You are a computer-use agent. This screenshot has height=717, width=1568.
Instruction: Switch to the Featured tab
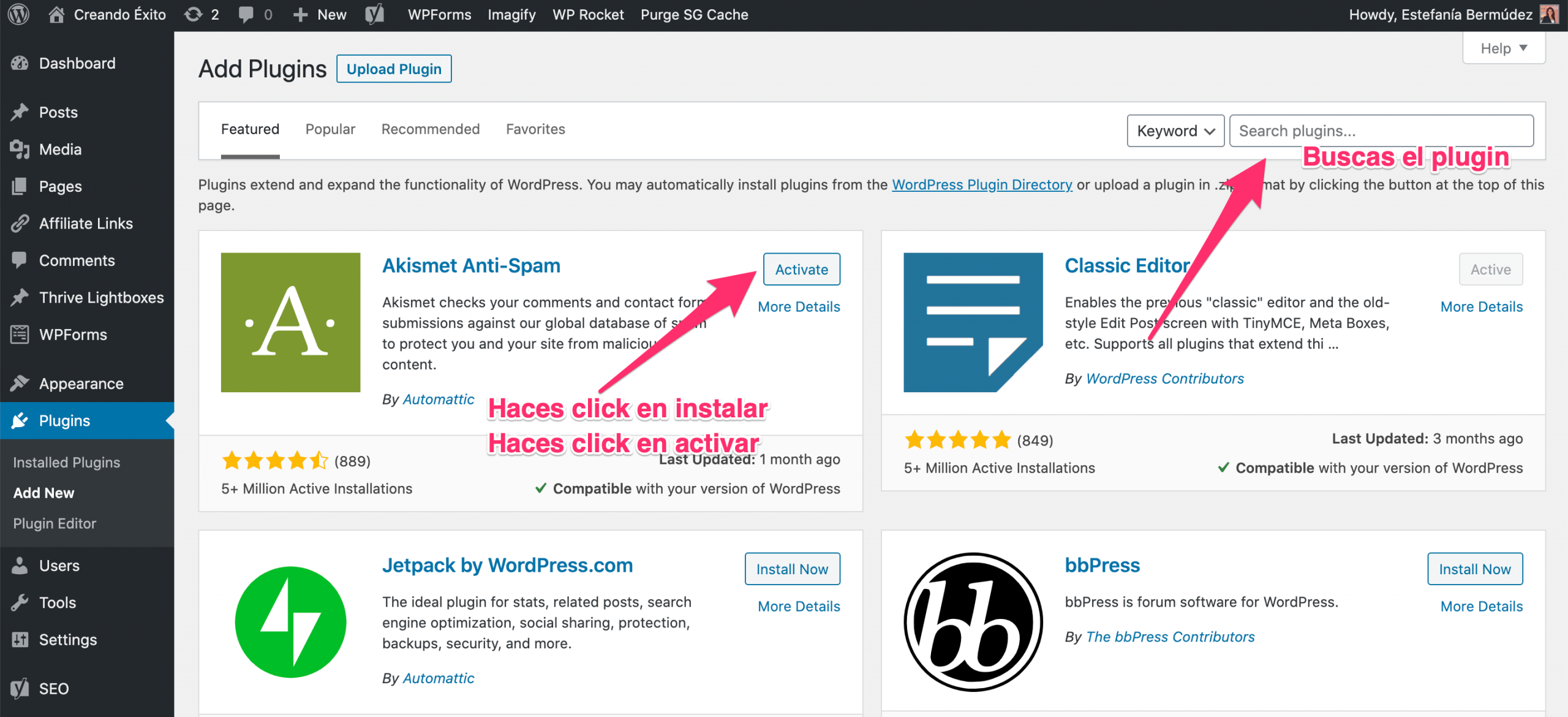(250, 129)
